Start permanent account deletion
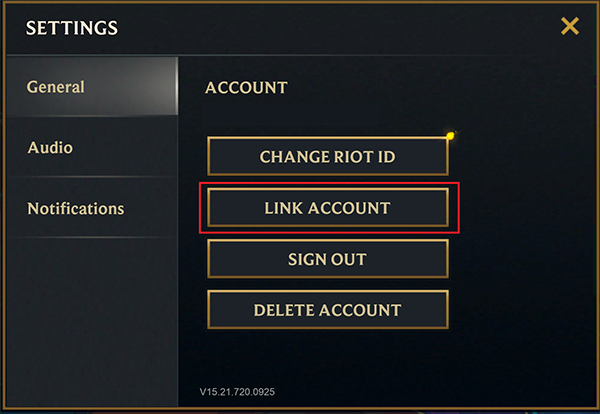 pyautogui.click(x=327, y=310)
